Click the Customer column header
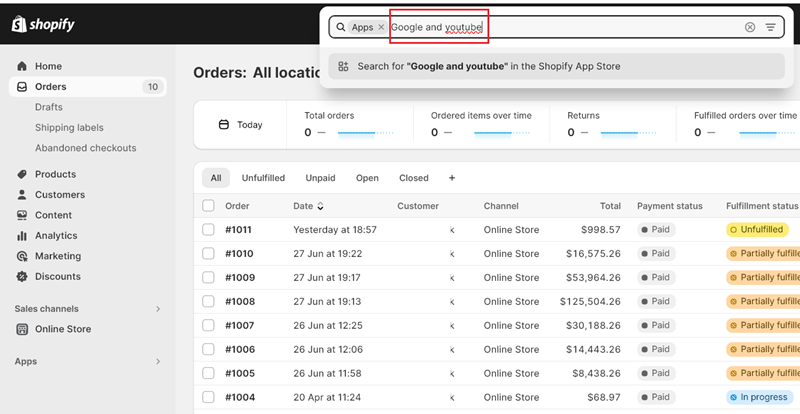The image size is (800, 414). click(x=418, y=206)
